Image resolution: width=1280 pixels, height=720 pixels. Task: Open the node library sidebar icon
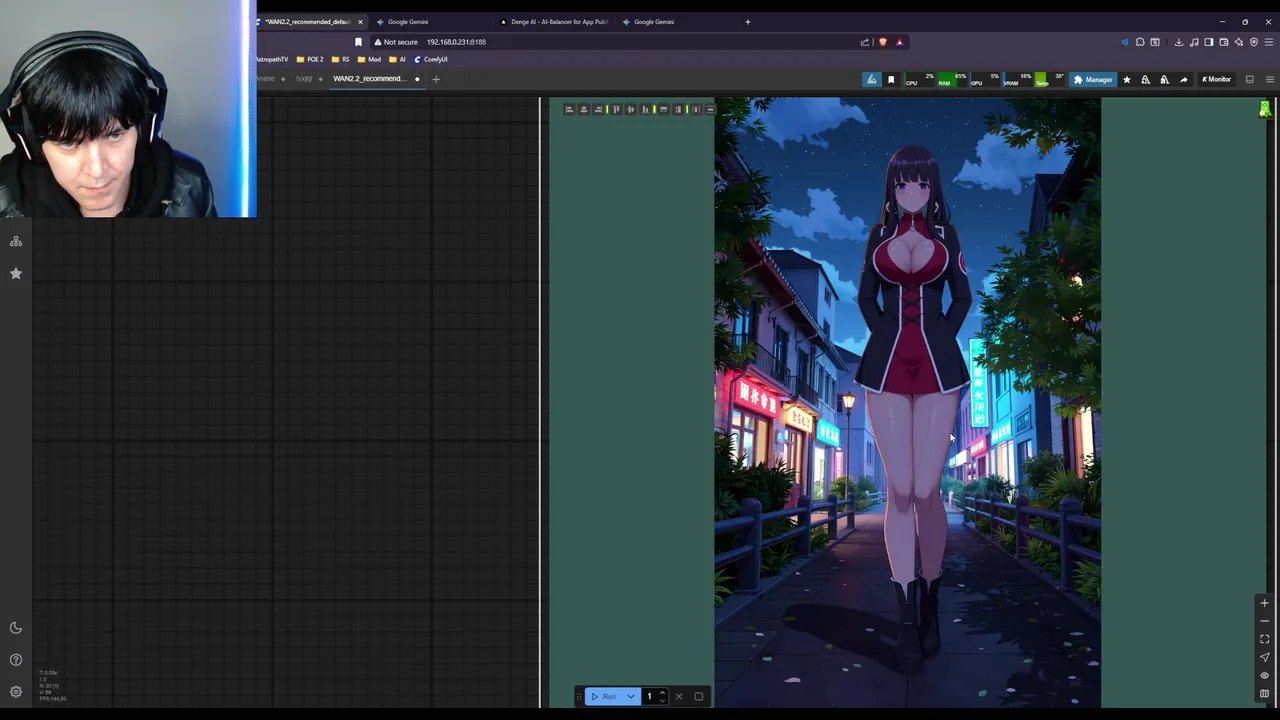point(16,241)
